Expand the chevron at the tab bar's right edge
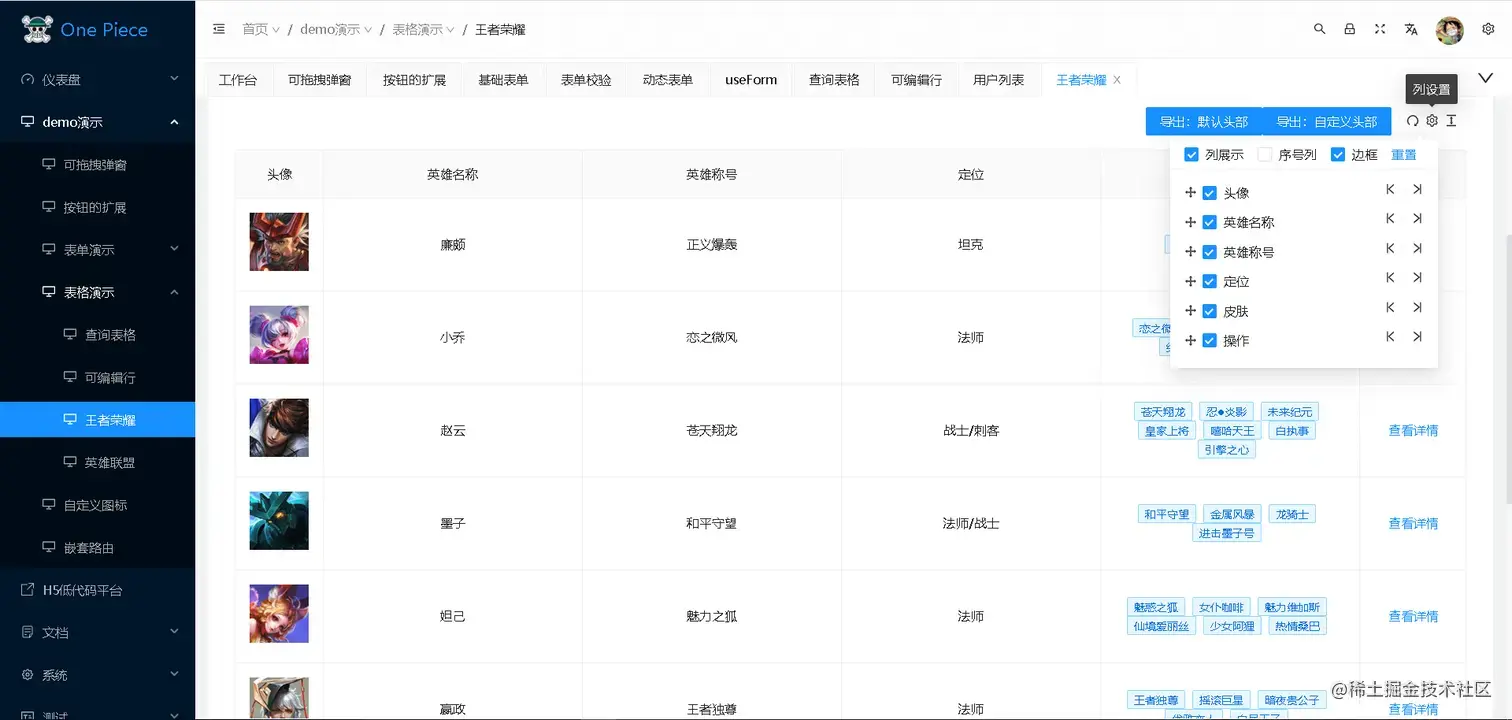Image resolution: width=1512 pixels, height=720 pixels. pos(1484,76)
